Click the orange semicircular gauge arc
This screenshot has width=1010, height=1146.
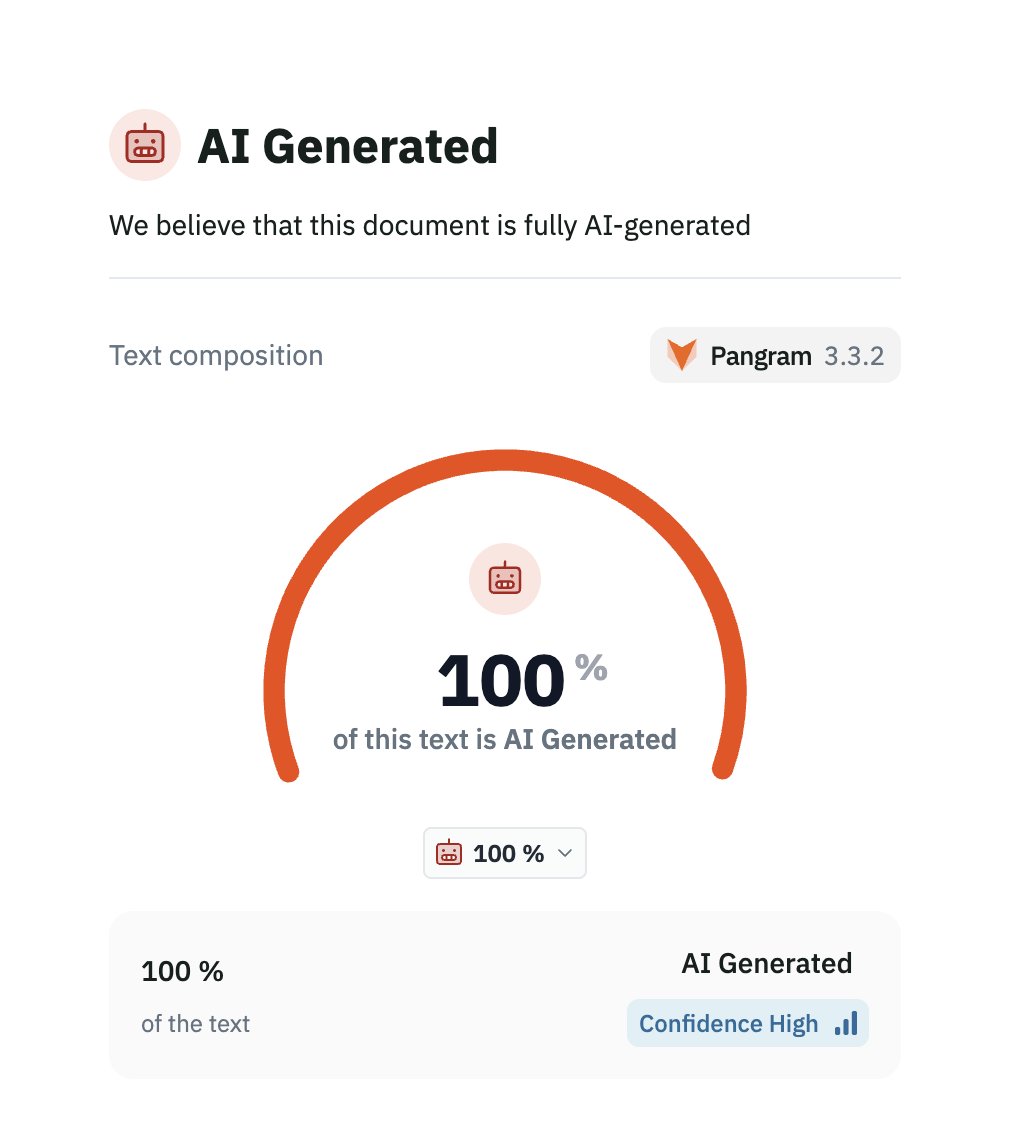[x=504, y=461]
